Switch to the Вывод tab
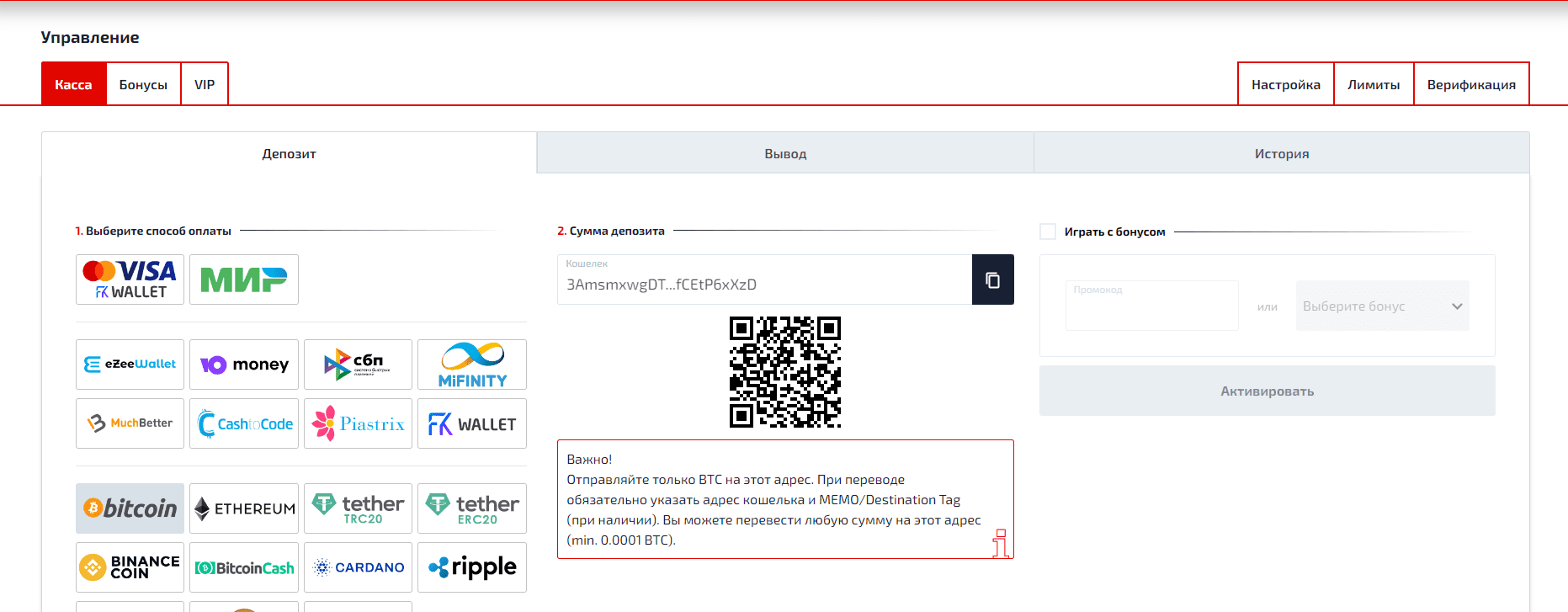 click(785, 153)
